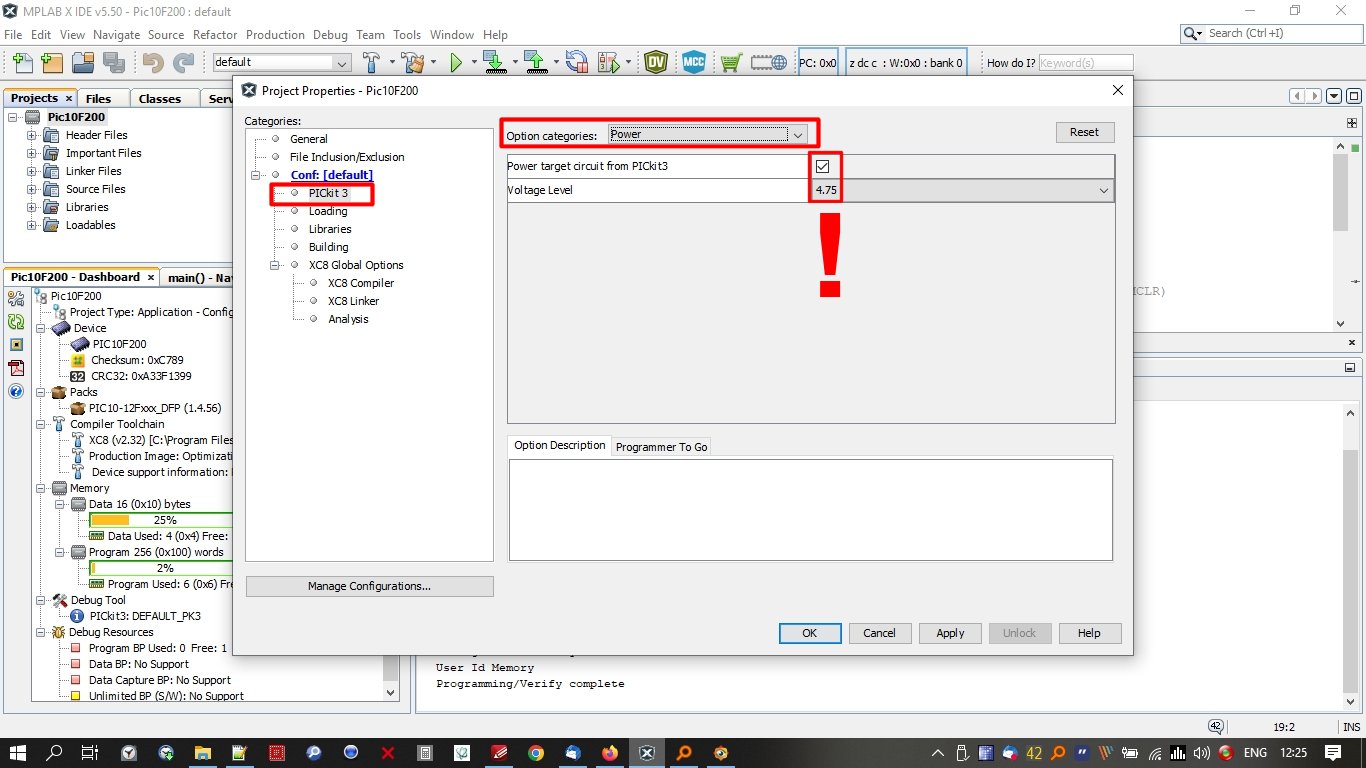Click Chrome icon in Windows taskbar
Screen dimensions: 1366x768
coord(536,753)
